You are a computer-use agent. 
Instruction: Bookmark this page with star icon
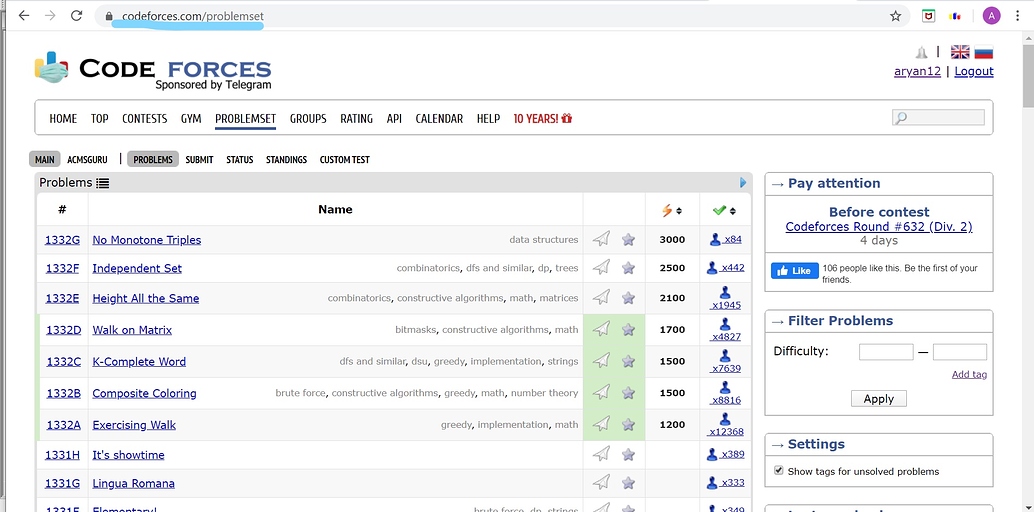895,16
